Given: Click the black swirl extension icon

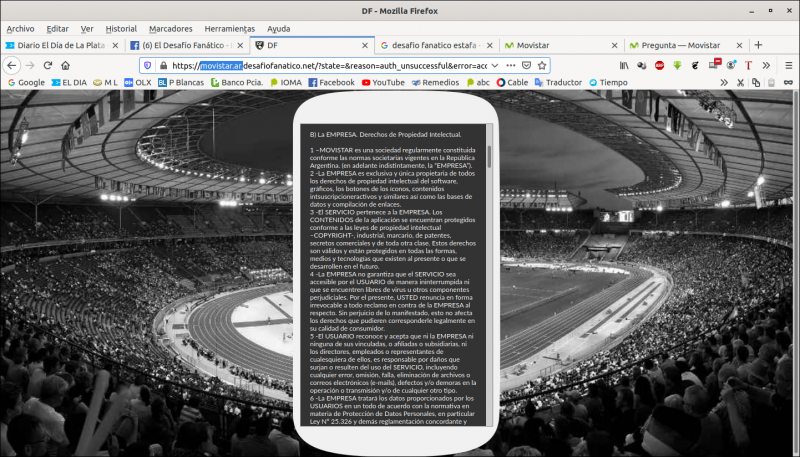Looking at the screenshot, I should pyautogui.click(x=694, y=65).
